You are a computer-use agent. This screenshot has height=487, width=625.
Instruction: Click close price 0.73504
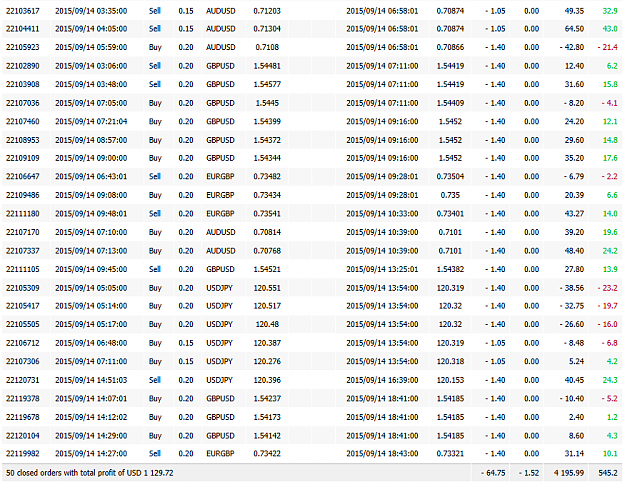[450, 177]
